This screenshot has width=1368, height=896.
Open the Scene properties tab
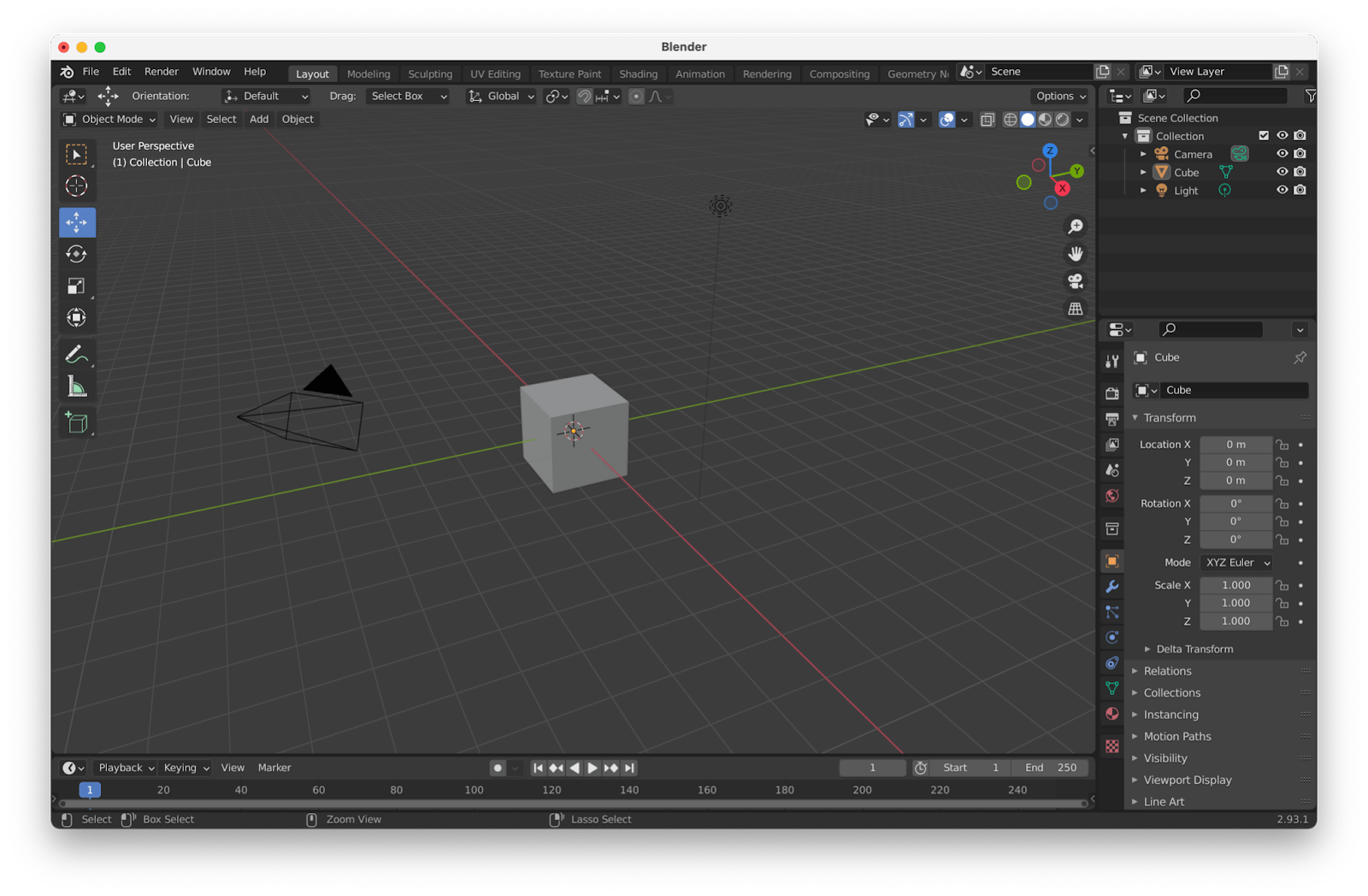(1112, 470)
